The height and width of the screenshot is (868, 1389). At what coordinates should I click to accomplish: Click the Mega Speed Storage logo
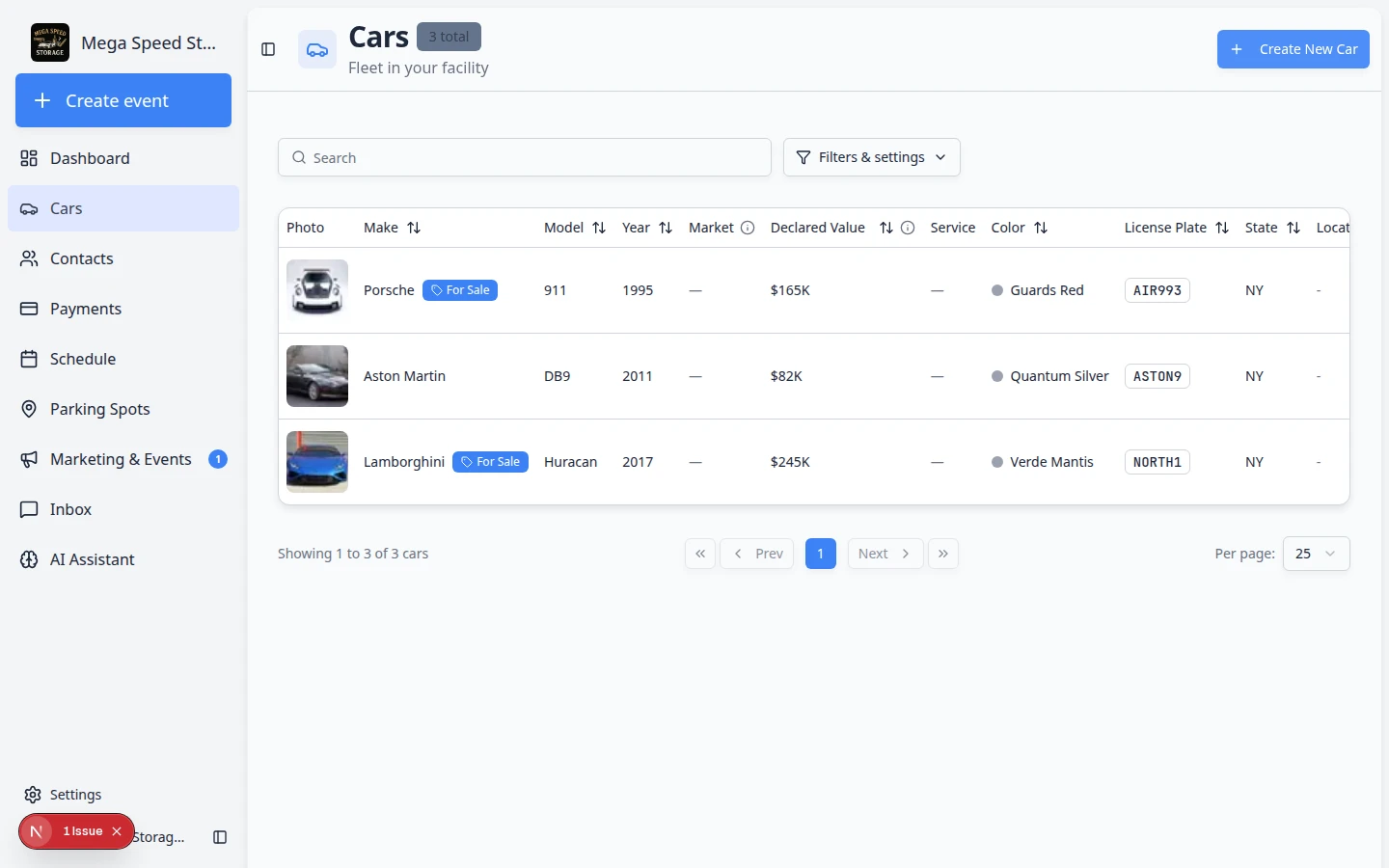point(50,42)
